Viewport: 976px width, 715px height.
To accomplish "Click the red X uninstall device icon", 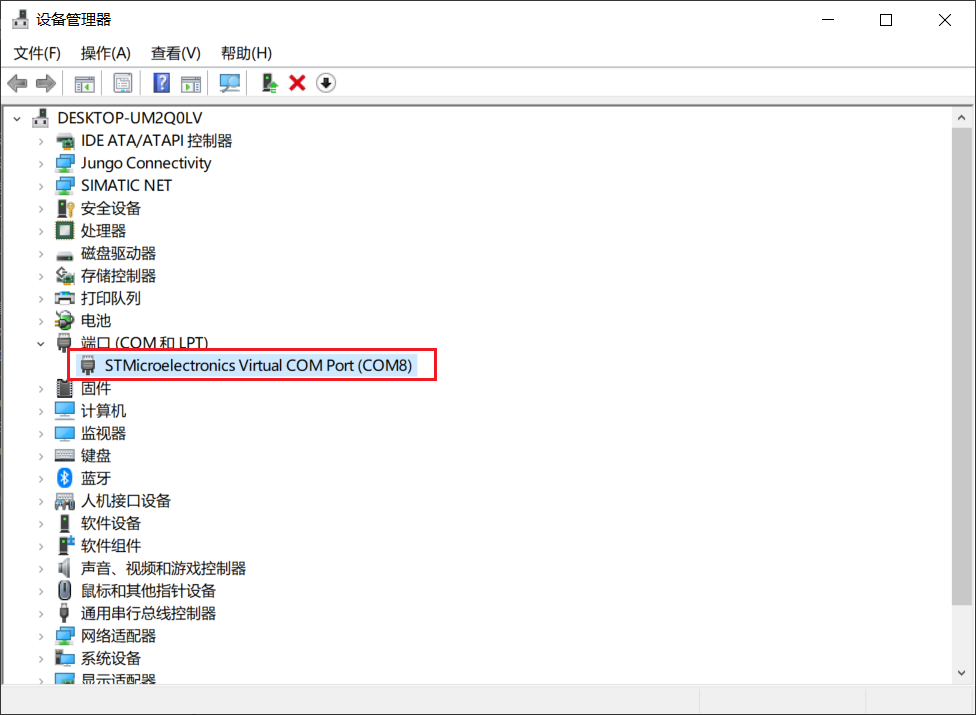I will tap(297, 83).
